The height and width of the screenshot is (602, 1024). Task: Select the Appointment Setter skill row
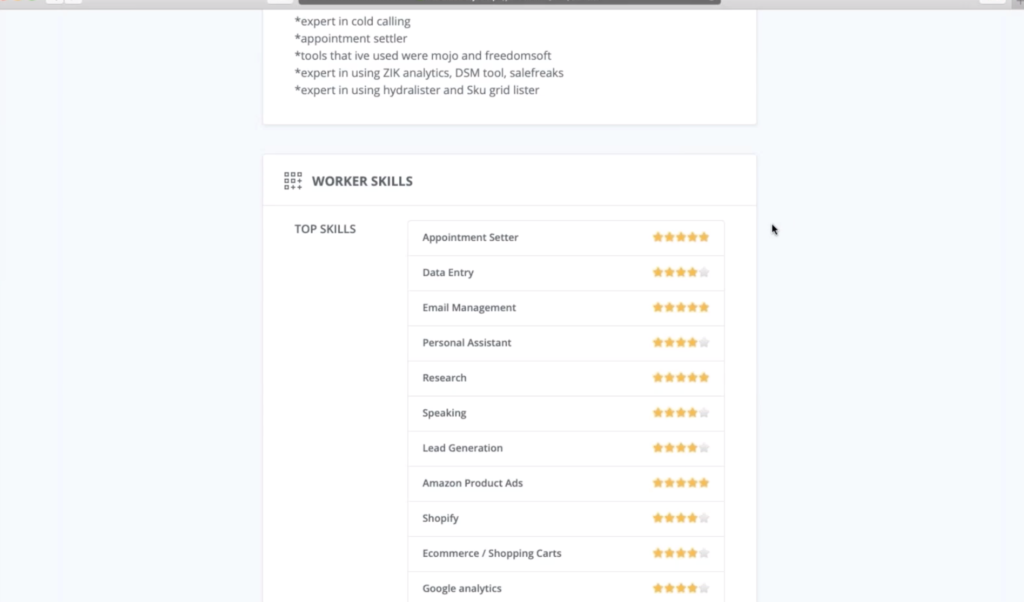click(566, 238)
